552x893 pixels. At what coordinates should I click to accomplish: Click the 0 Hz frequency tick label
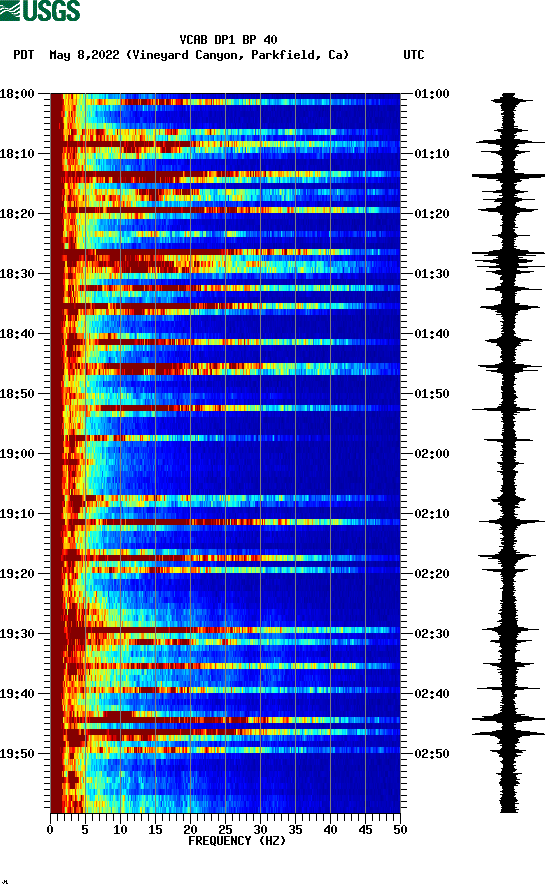[50, 830]
